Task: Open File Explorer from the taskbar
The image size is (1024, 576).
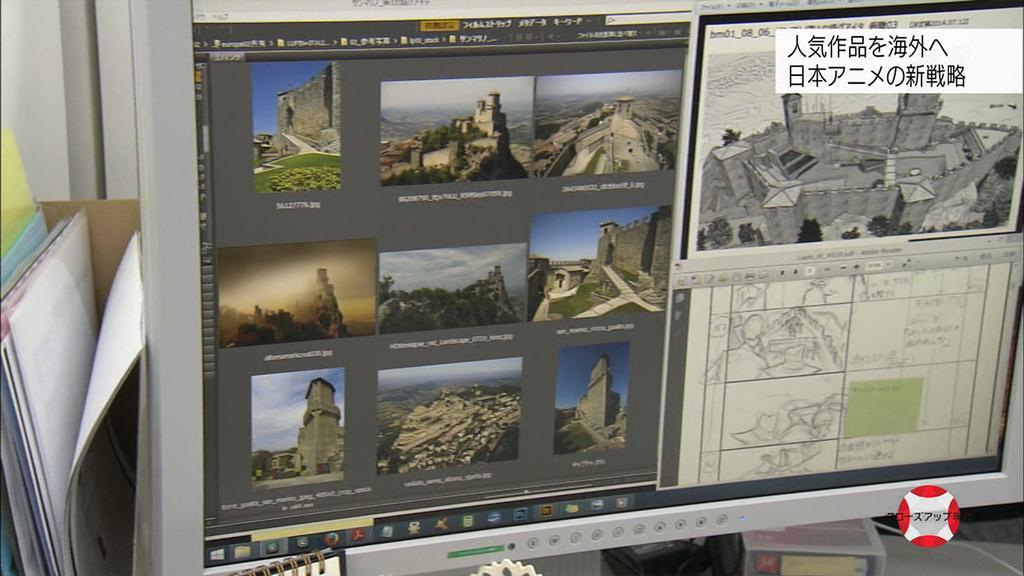Action: click(243, 552)
